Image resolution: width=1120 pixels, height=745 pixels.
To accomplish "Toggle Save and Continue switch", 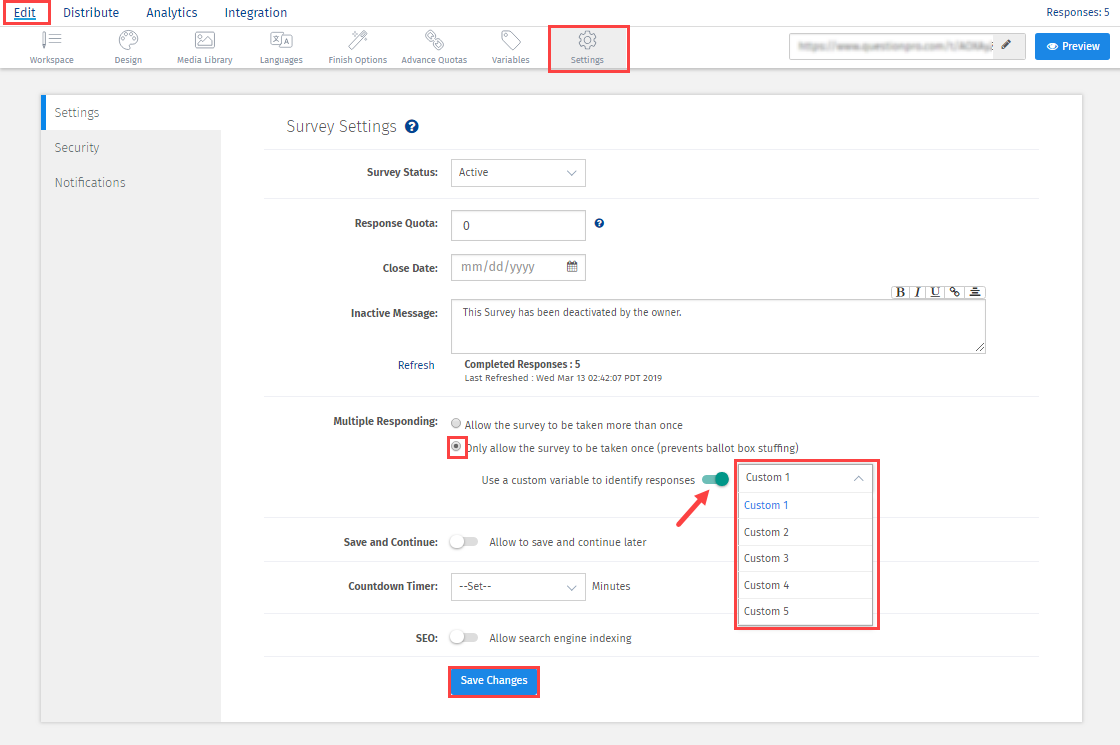I will click(464, 542).
